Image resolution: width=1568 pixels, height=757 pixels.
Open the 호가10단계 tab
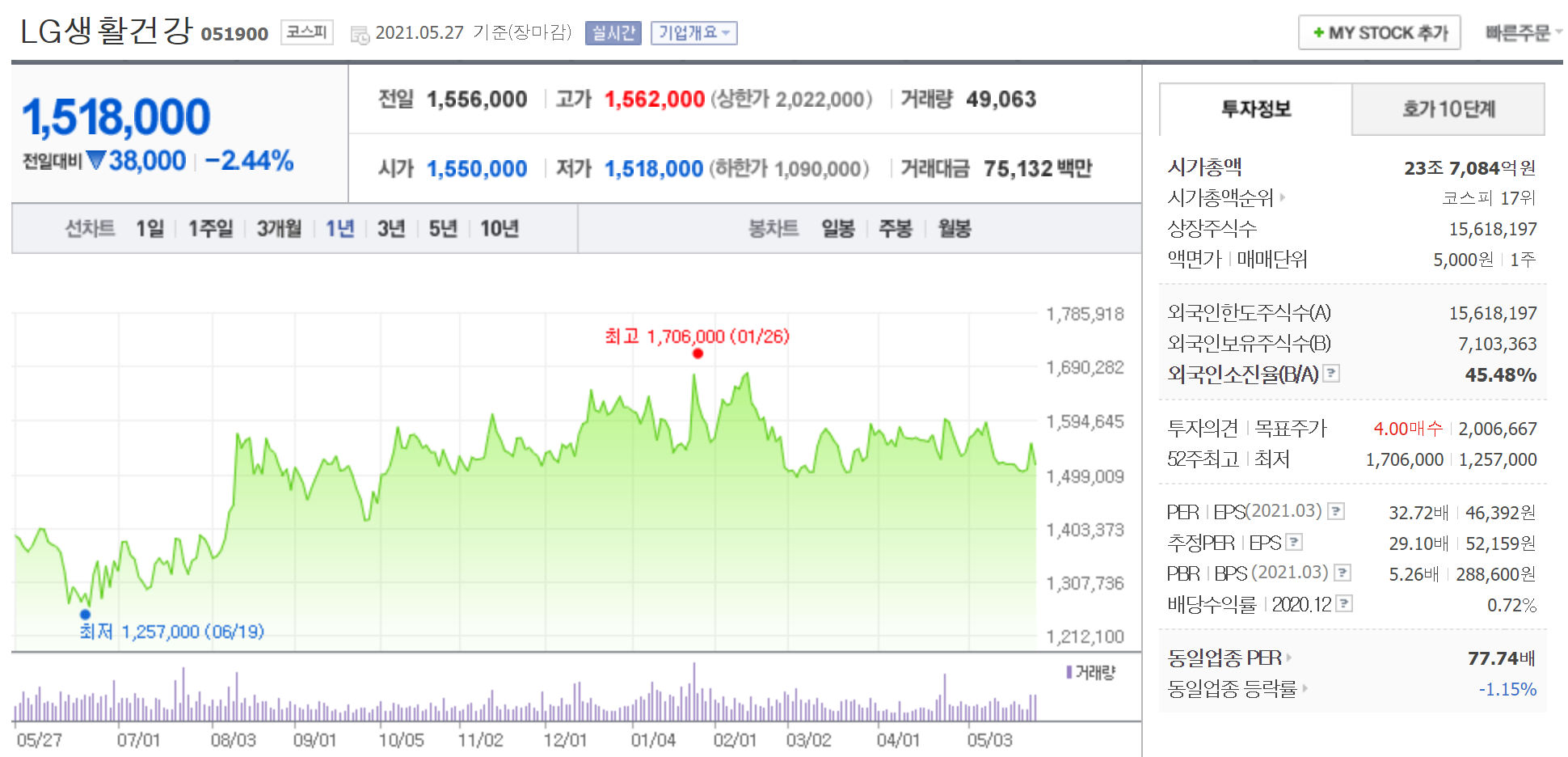point(1448,109)
